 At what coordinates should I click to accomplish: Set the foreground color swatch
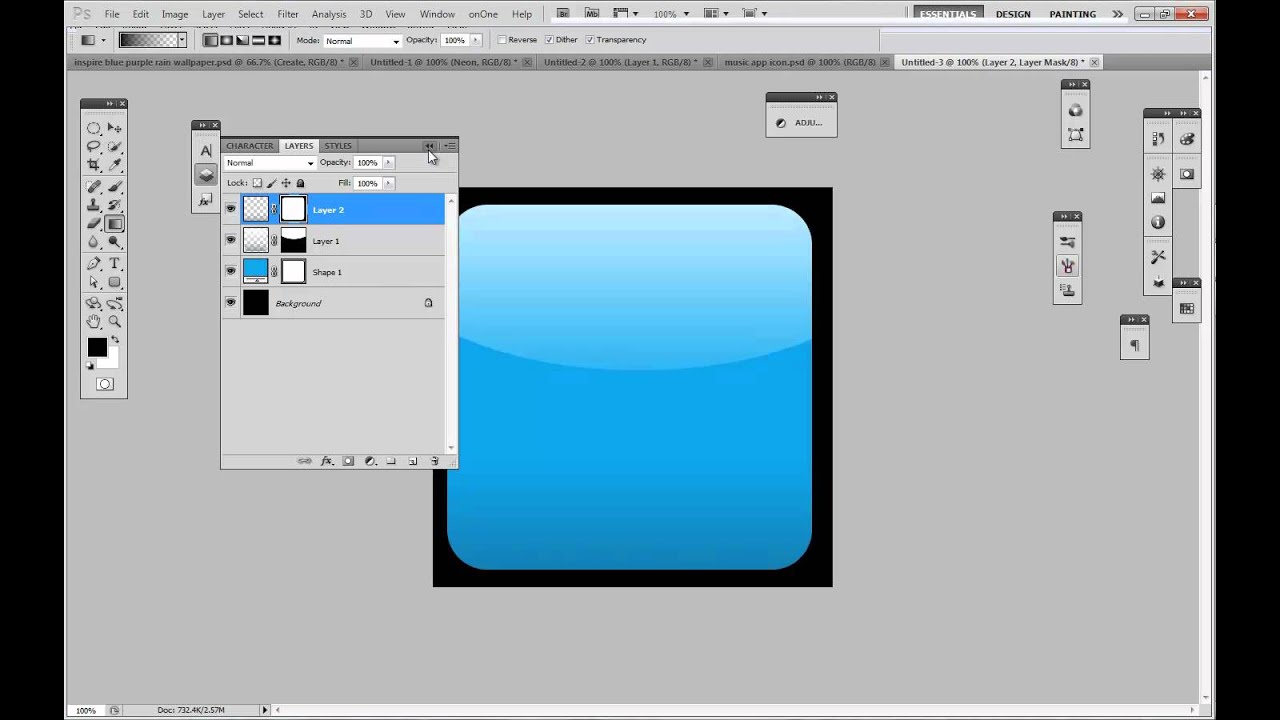(96, 347)
